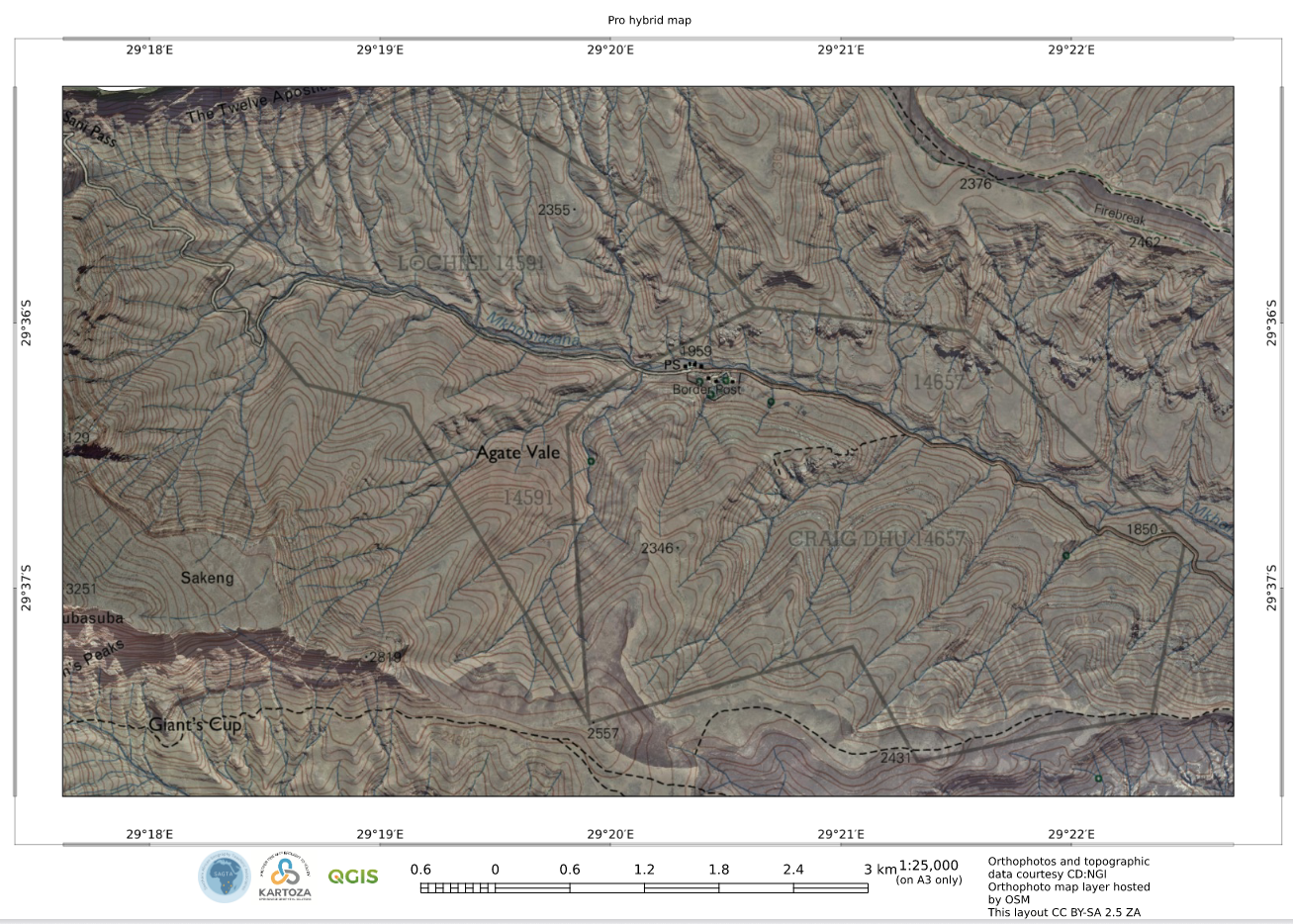Click the round SAGTA Africa logo
Viewport: 1293px width, 924px height.
click(225, 877)
